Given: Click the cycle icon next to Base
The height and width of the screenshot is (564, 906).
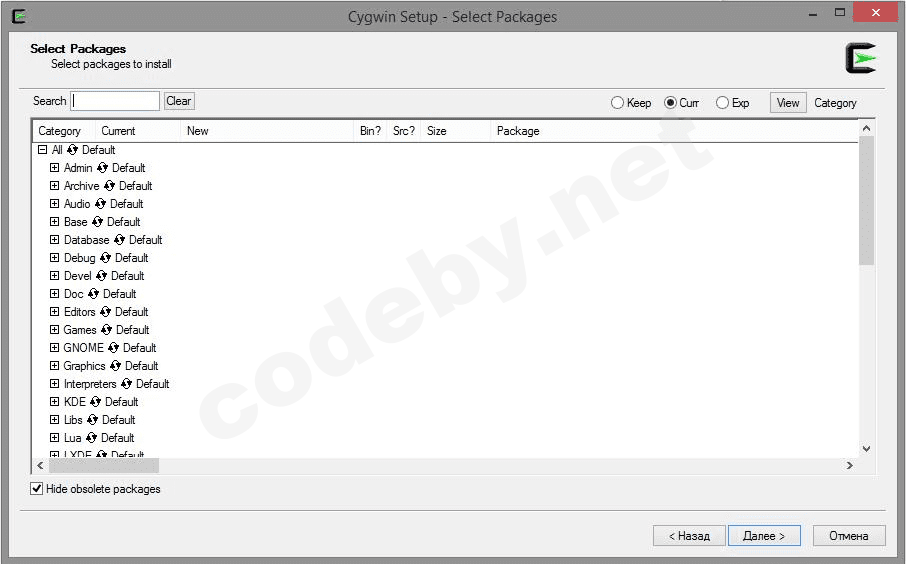Looking at the screenshot, I should pos(97,221).
